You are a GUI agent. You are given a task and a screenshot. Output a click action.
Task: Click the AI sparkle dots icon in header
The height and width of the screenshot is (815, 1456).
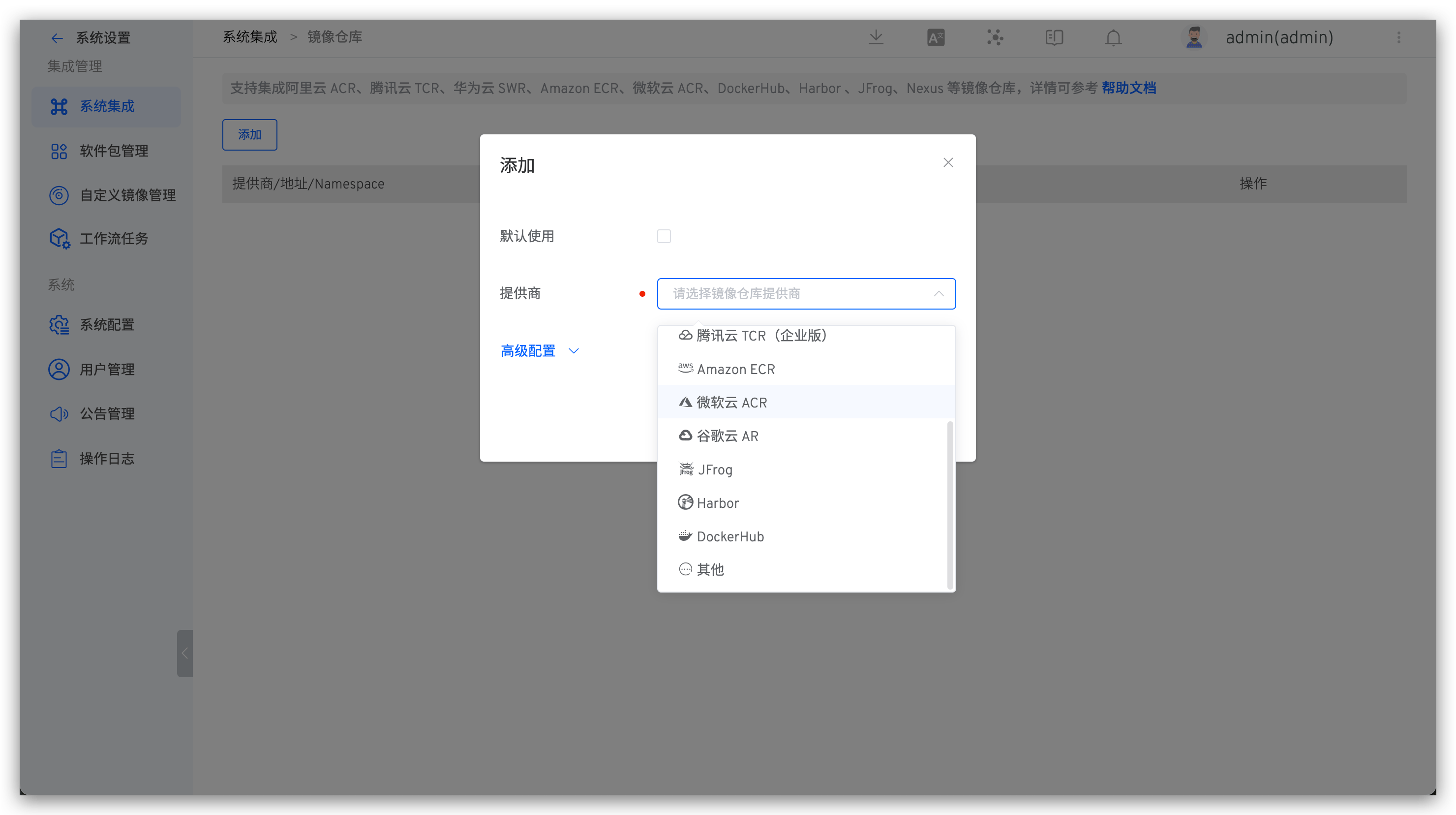coord(995,37)
